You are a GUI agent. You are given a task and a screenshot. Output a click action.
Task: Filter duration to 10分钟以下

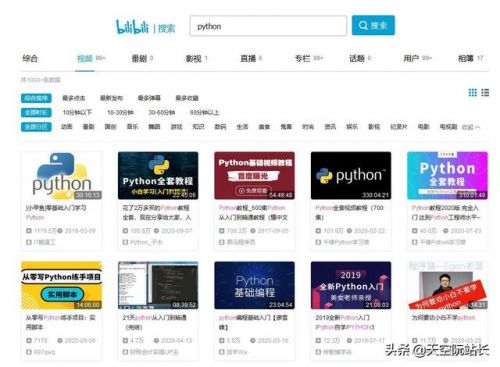pyautogui.click(x=77, y=113)
